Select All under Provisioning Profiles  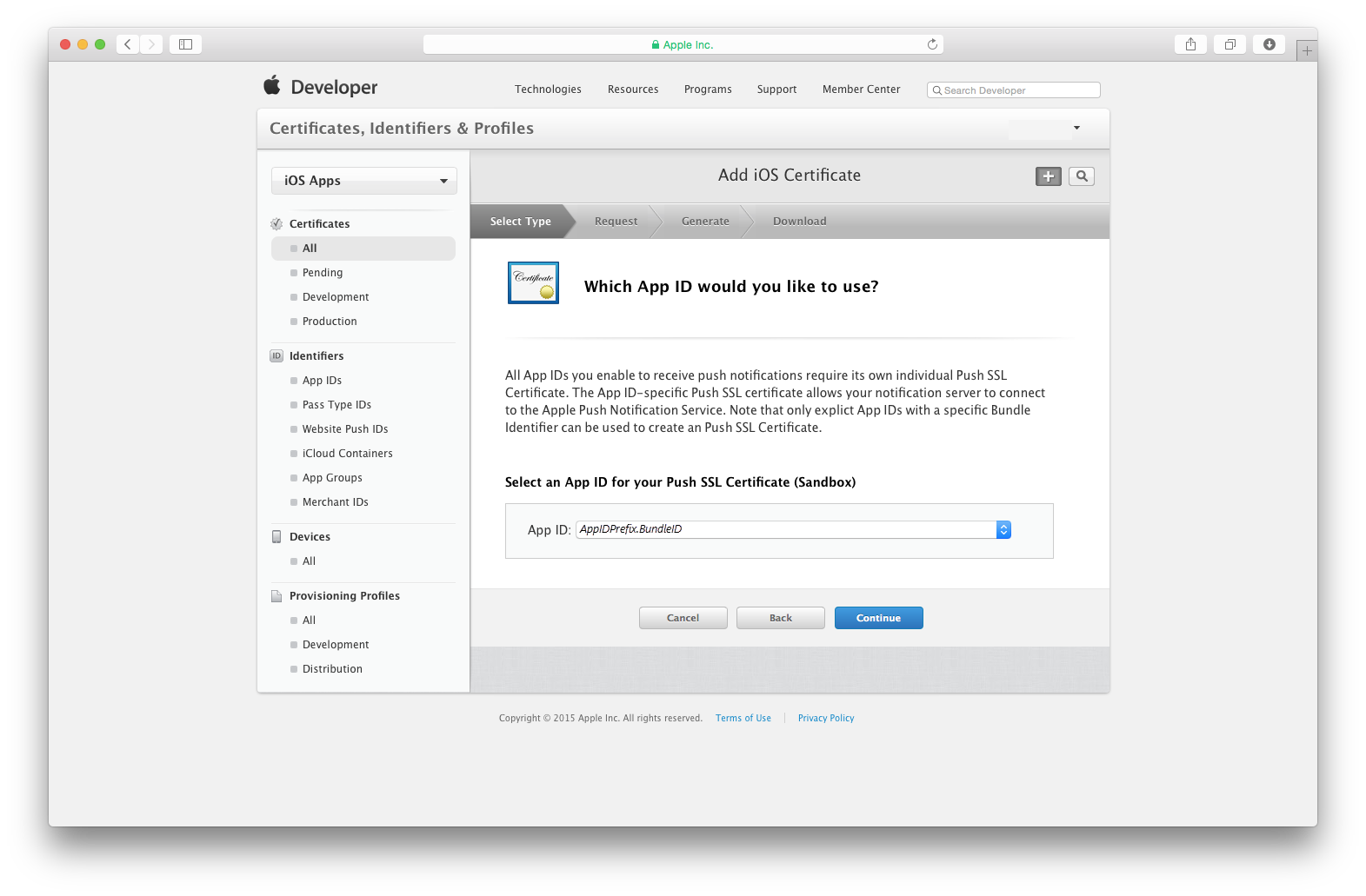pyautogui.click(x=309, y=621)
